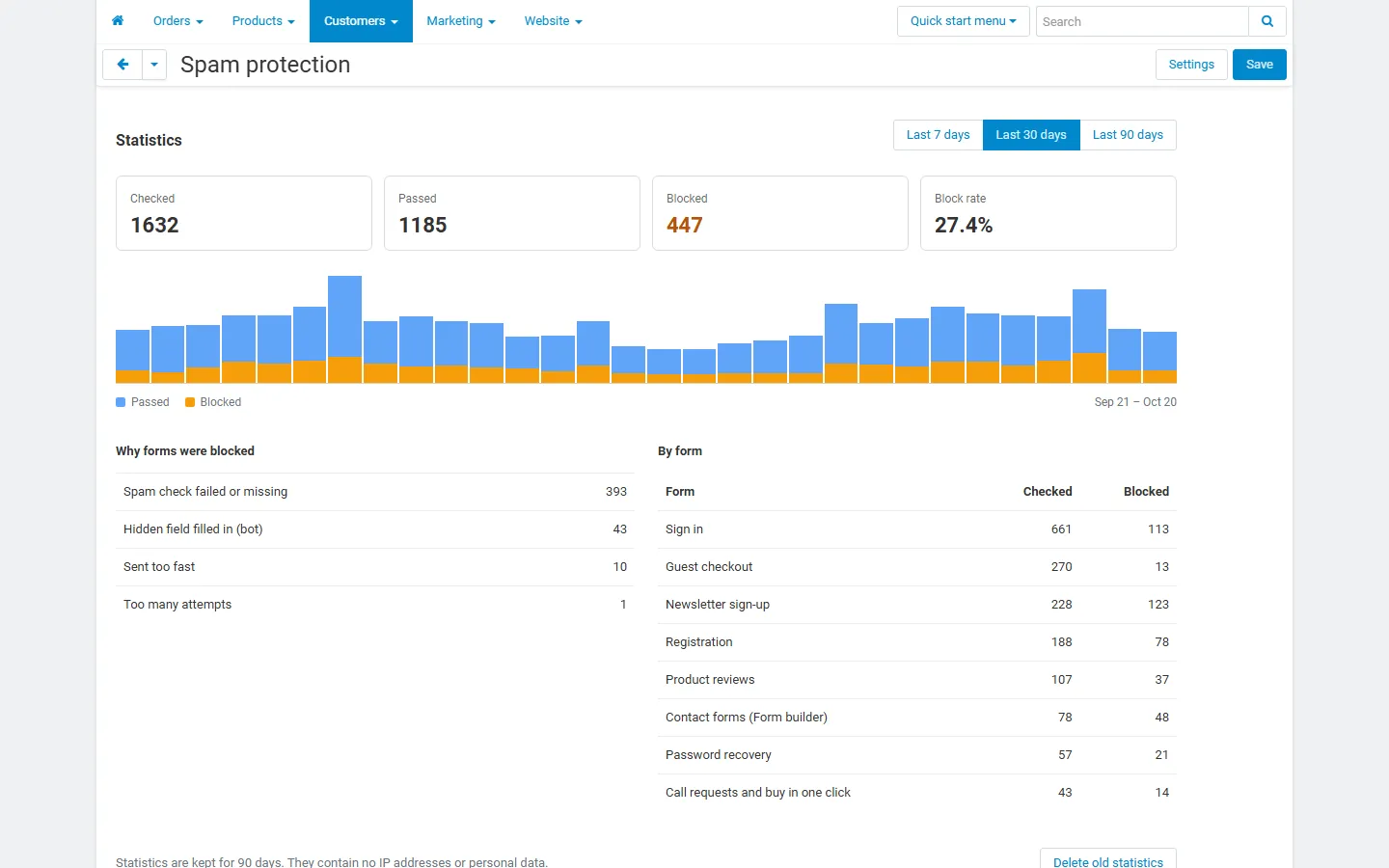The width and height of the screenshot is (1389, 868).
Task: Click the 'Sign in' form row
Action: coord(917,529)
